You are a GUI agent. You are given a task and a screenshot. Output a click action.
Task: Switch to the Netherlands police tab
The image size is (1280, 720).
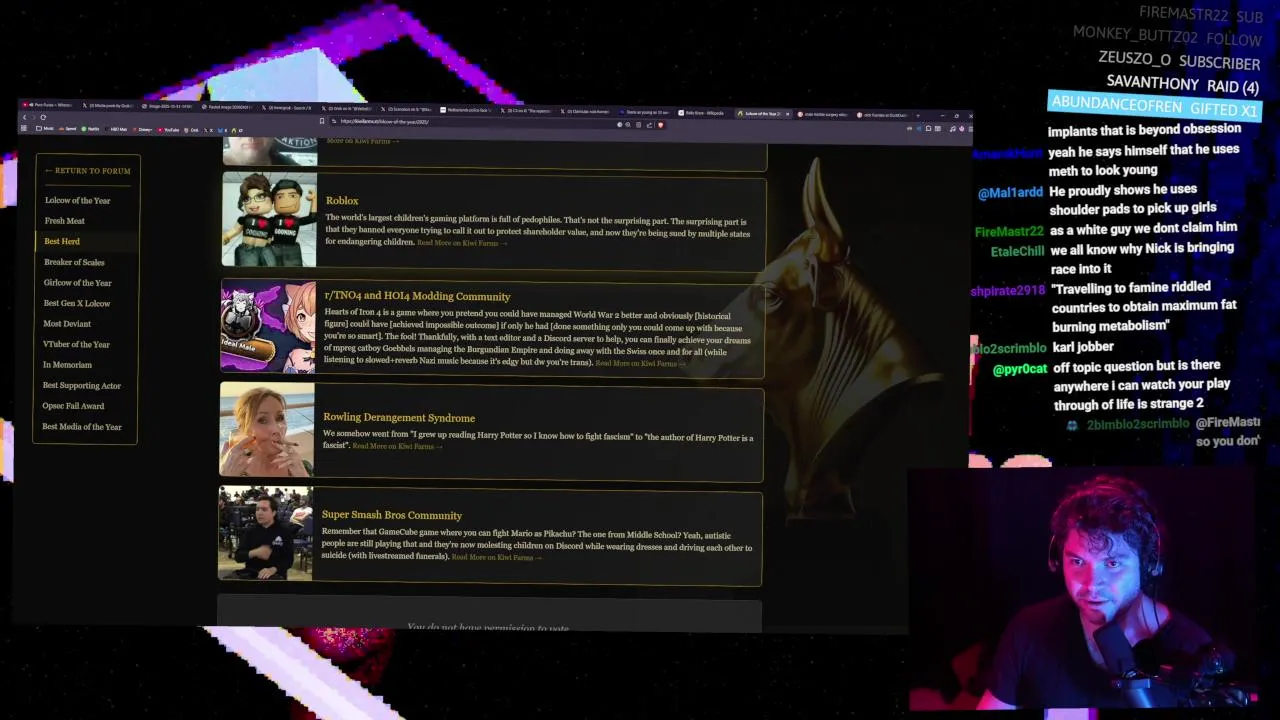click(465, 110)
